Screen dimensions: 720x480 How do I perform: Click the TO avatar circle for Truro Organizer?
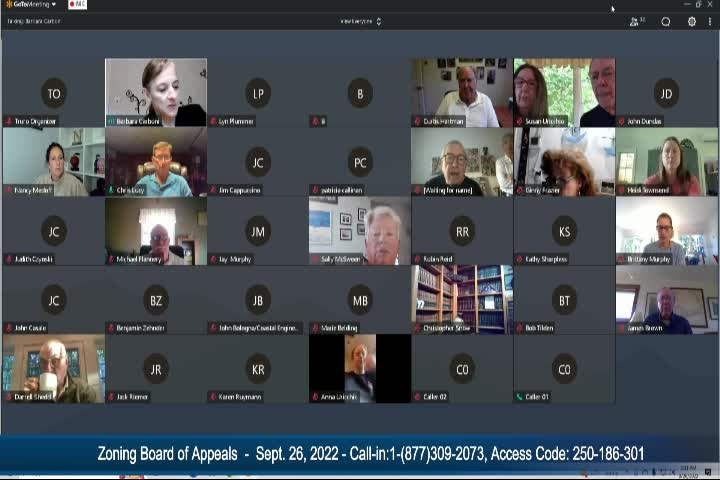53,94
